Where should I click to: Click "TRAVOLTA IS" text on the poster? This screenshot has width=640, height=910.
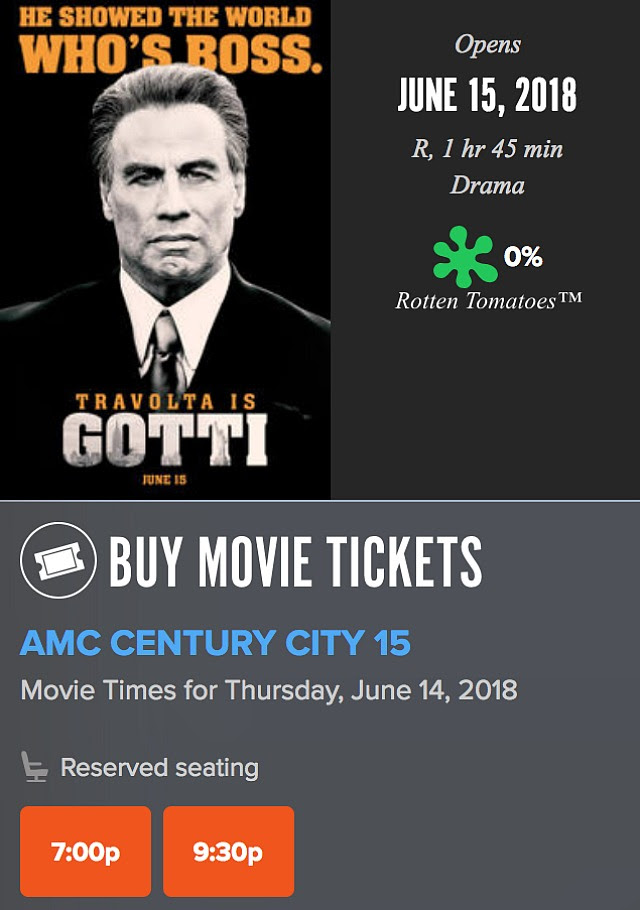tap(165, 402)
